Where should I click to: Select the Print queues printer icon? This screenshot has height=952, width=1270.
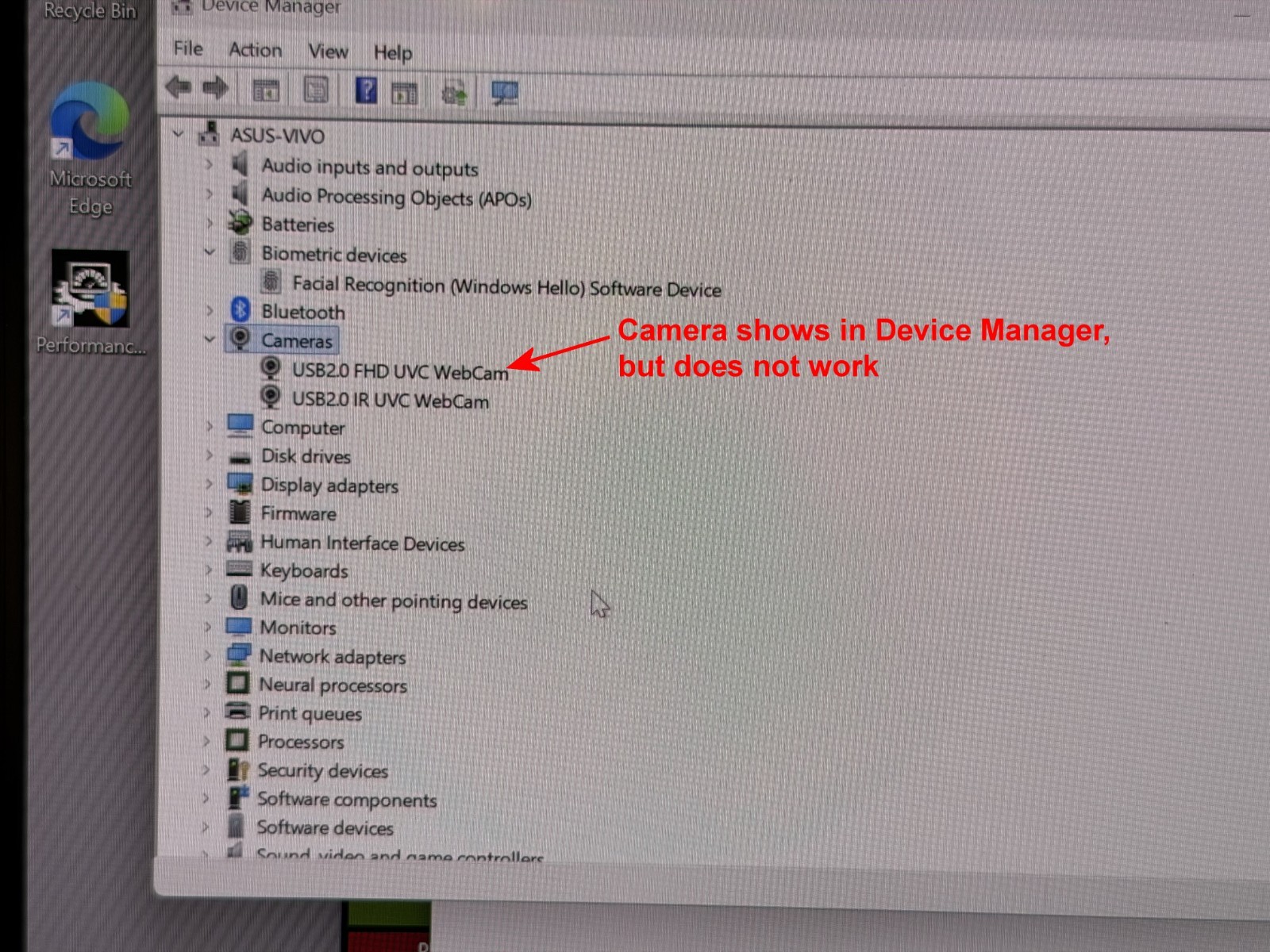tap(237, 712)
